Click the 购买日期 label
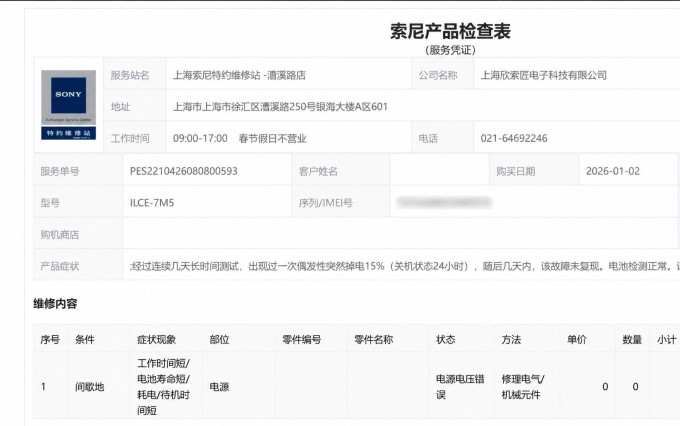This screenshot has width=680, height=426. [516, 171]
